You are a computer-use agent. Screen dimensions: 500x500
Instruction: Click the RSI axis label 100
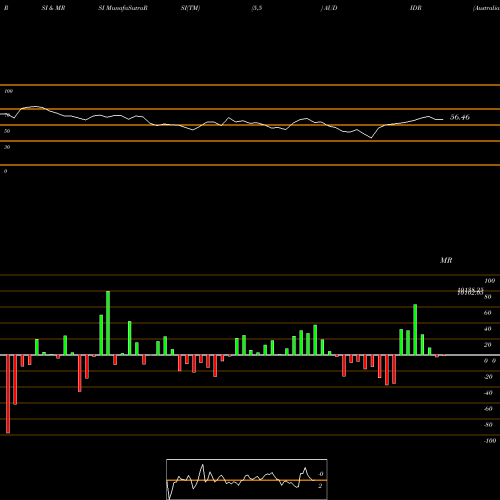pyautogui.click(x=8, y=91)
